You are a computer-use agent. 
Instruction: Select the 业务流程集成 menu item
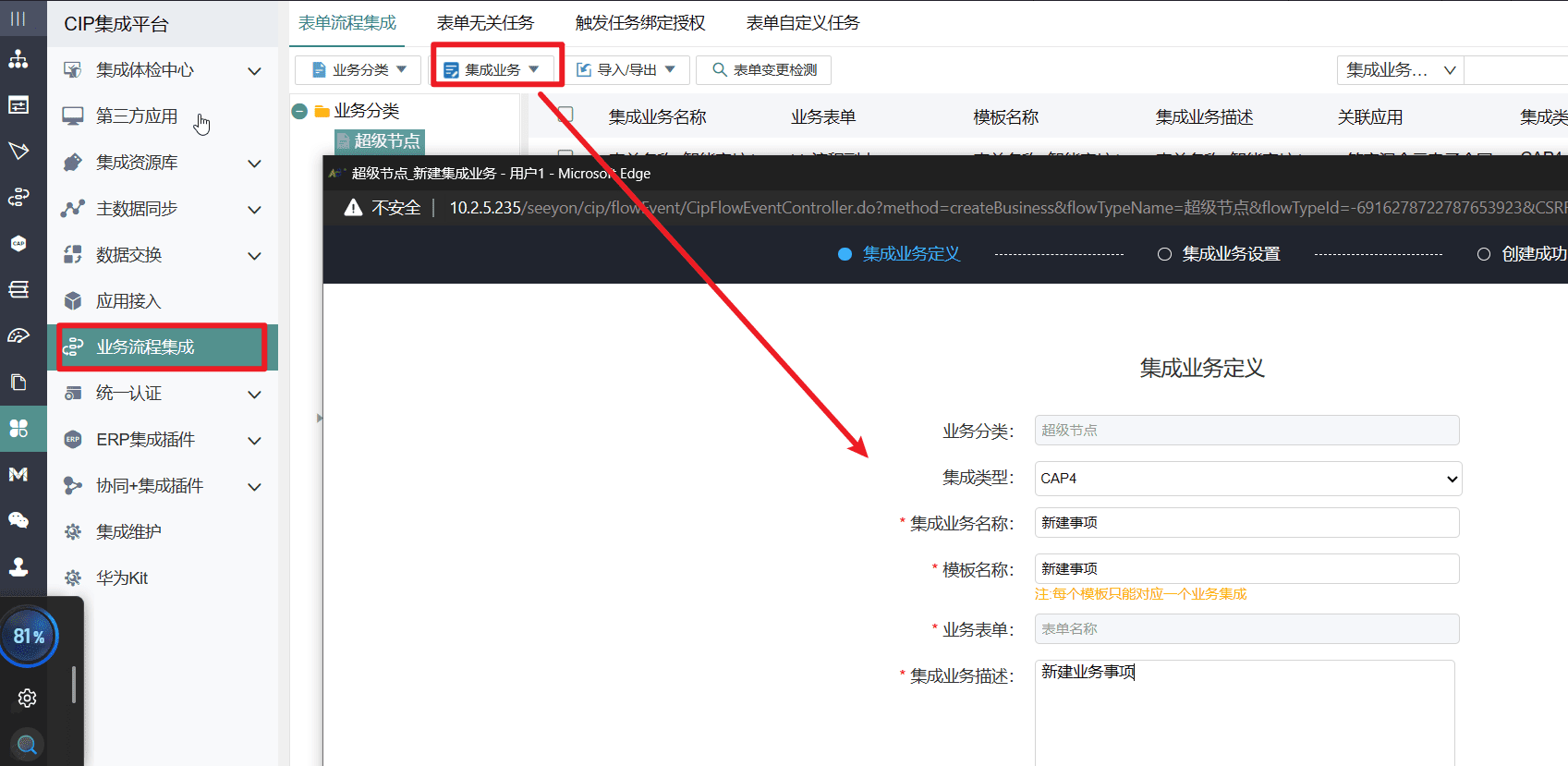[163, 347]
